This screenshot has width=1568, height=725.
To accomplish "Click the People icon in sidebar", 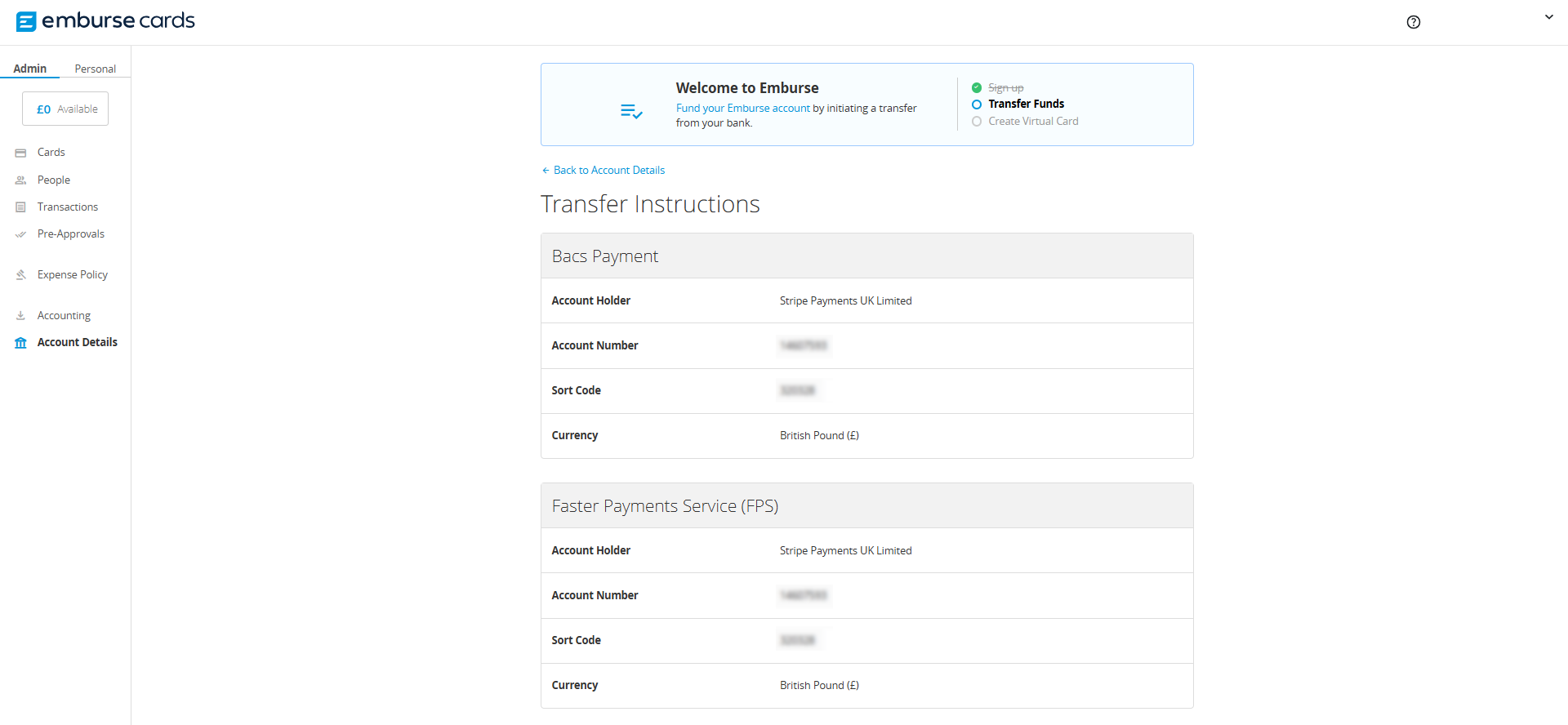I will coord(20,180).
